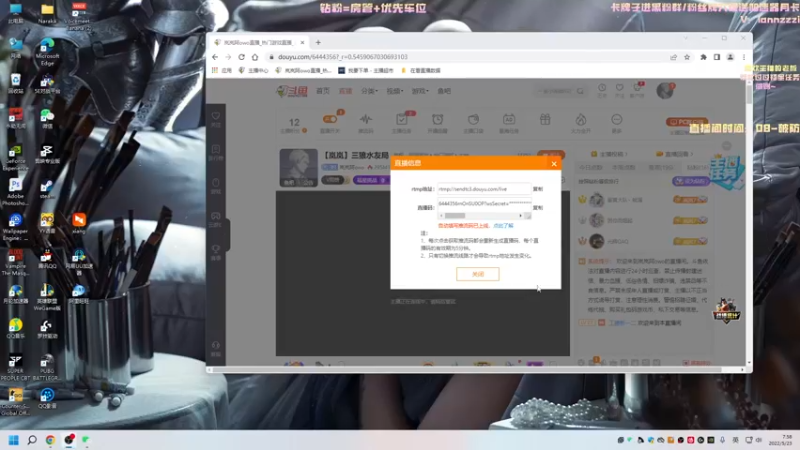Open the AD task icon in streamer toolbar
Image resolution: width=800 pixels, height=450 pixels.
(509, 119)
